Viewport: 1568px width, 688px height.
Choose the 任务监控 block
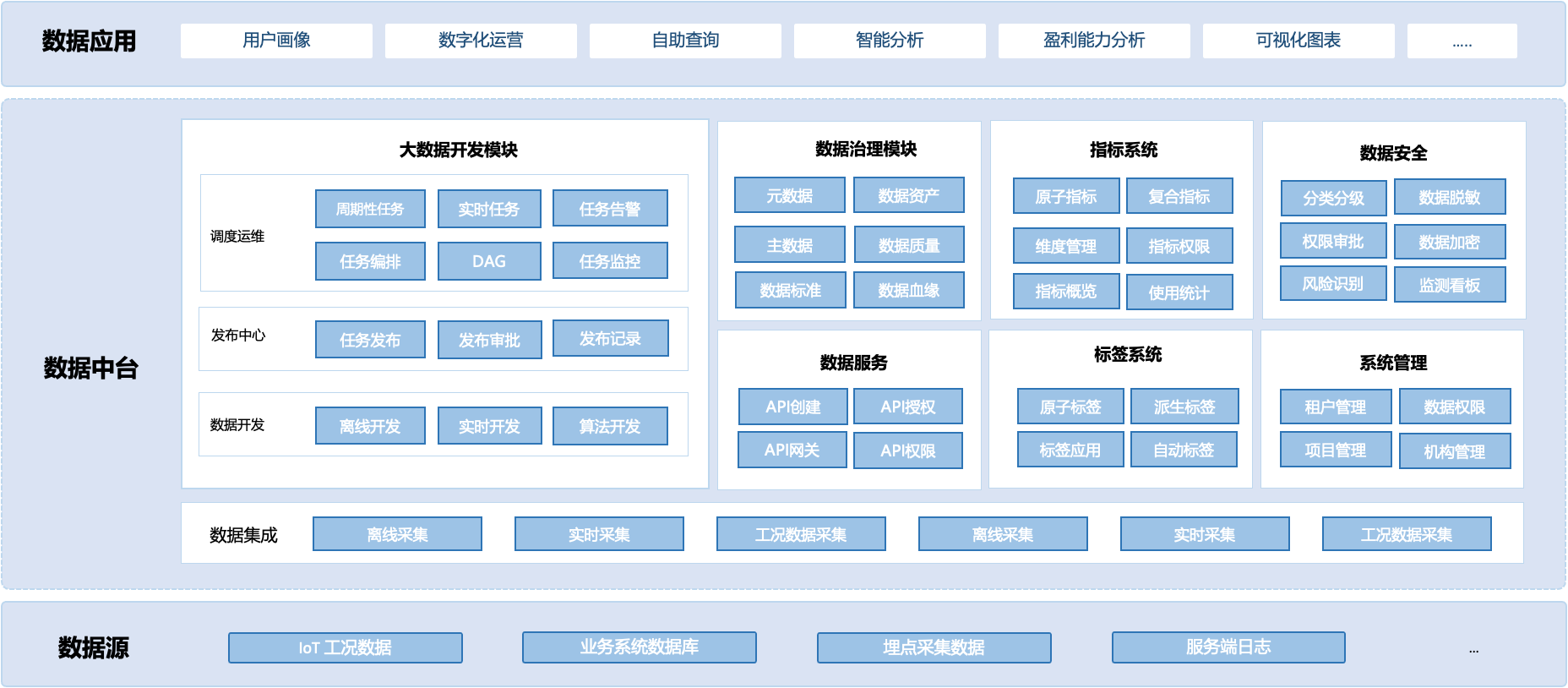point(610,261)
